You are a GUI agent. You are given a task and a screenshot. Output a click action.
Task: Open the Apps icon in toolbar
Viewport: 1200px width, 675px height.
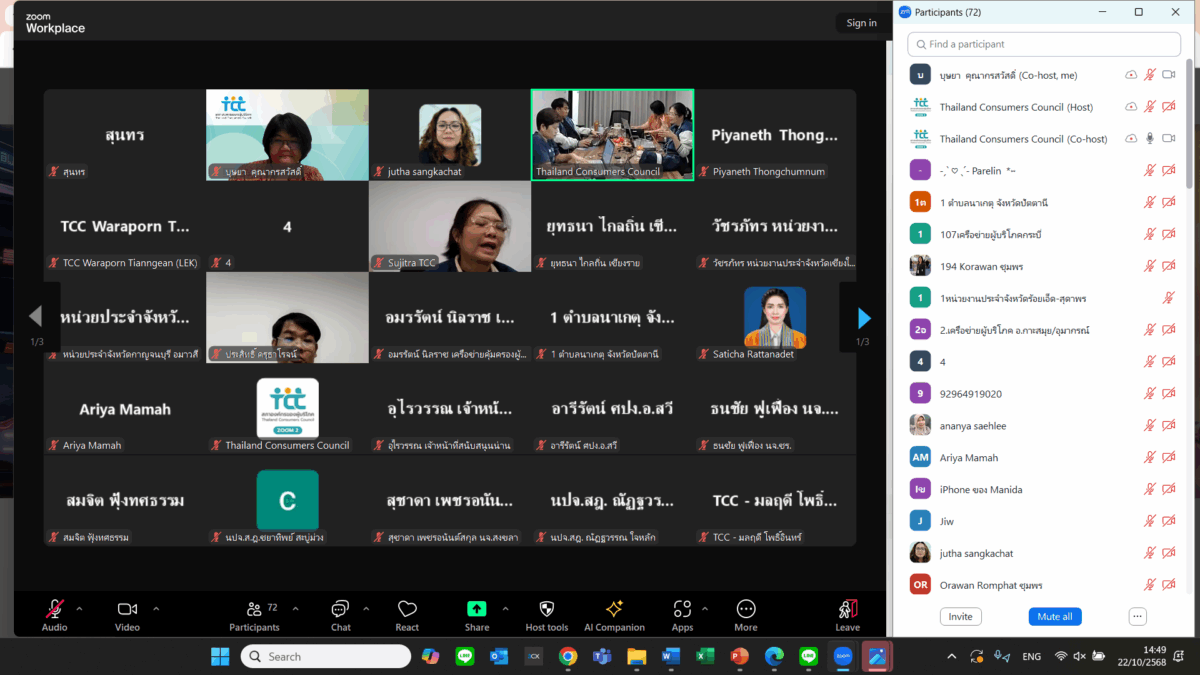point(682,609)
